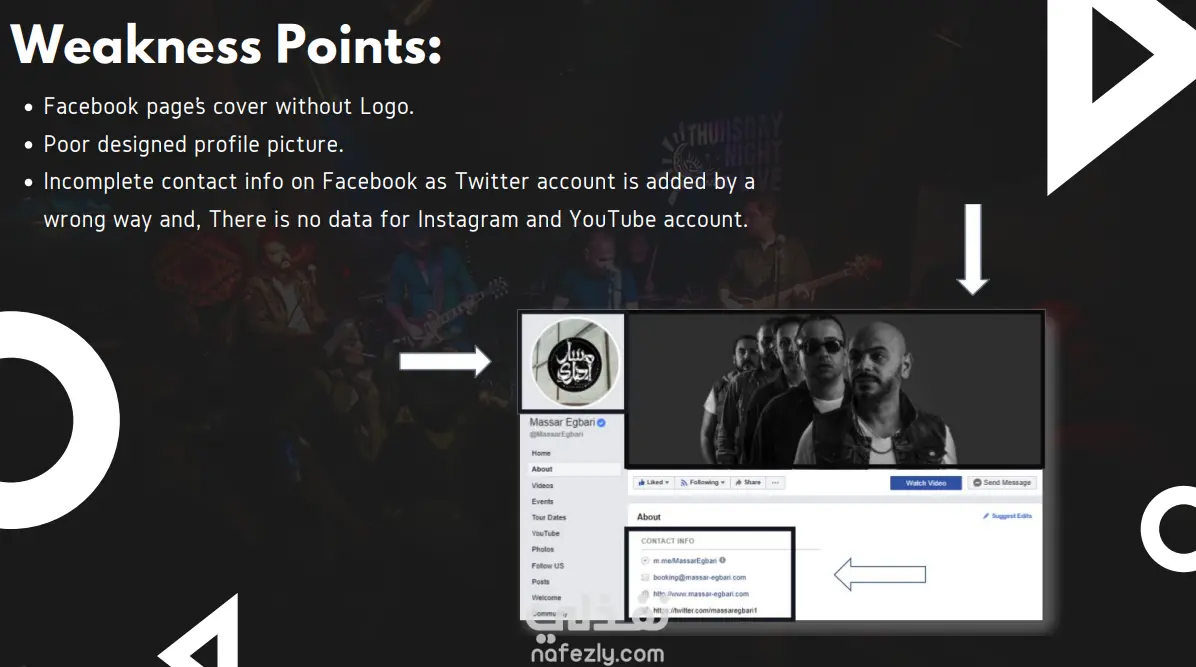
Task: Click the Suggest Edits pencil link
Action: click(x=1007, y=516)
